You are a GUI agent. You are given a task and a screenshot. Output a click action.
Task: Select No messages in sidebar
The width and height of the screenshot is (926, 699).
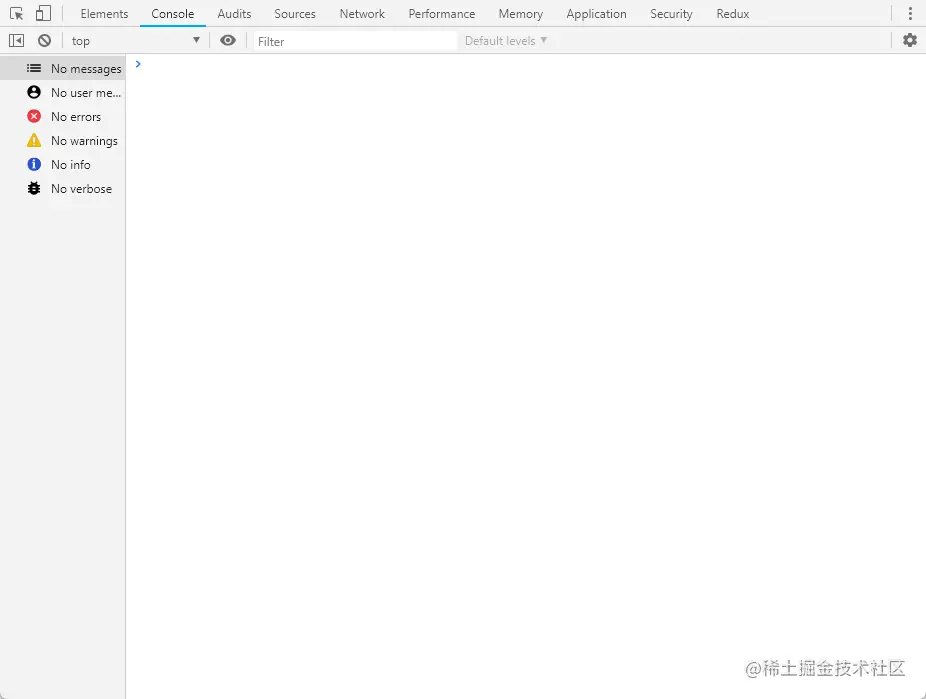[x=63, y=68]
